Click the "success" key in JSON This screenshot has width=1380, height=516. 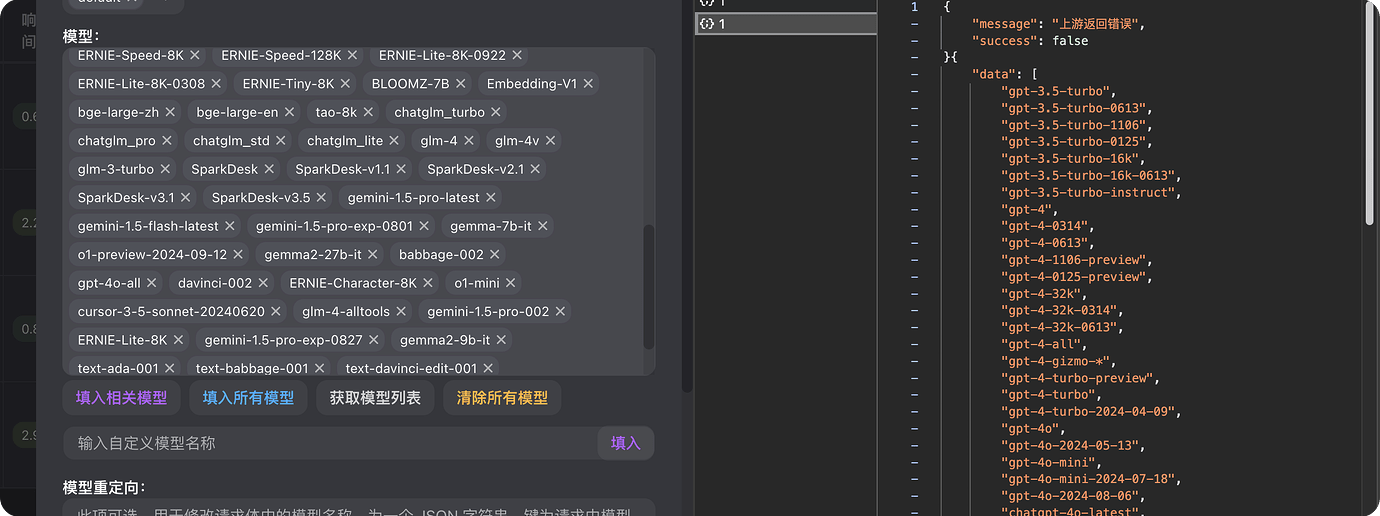1003,41
